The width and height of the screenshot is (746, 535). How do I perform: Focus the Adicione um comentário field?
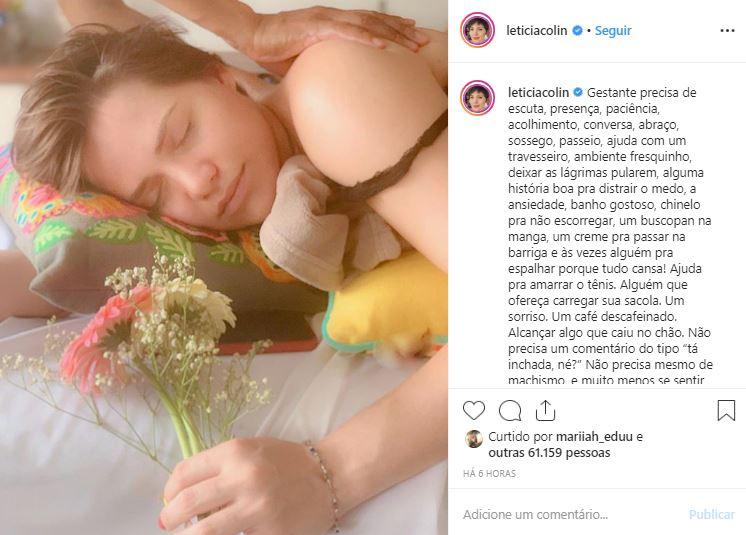(571, 515)
